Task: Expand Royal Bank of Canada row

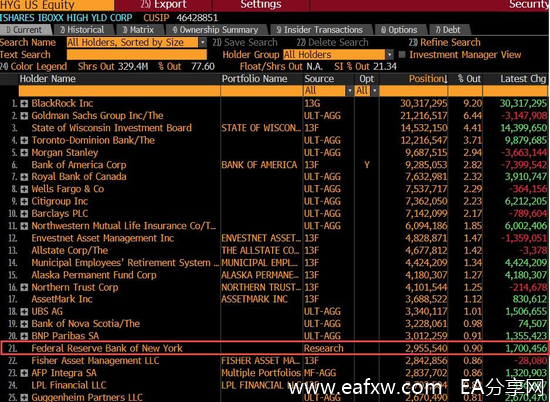Action: tap(24, 177)
